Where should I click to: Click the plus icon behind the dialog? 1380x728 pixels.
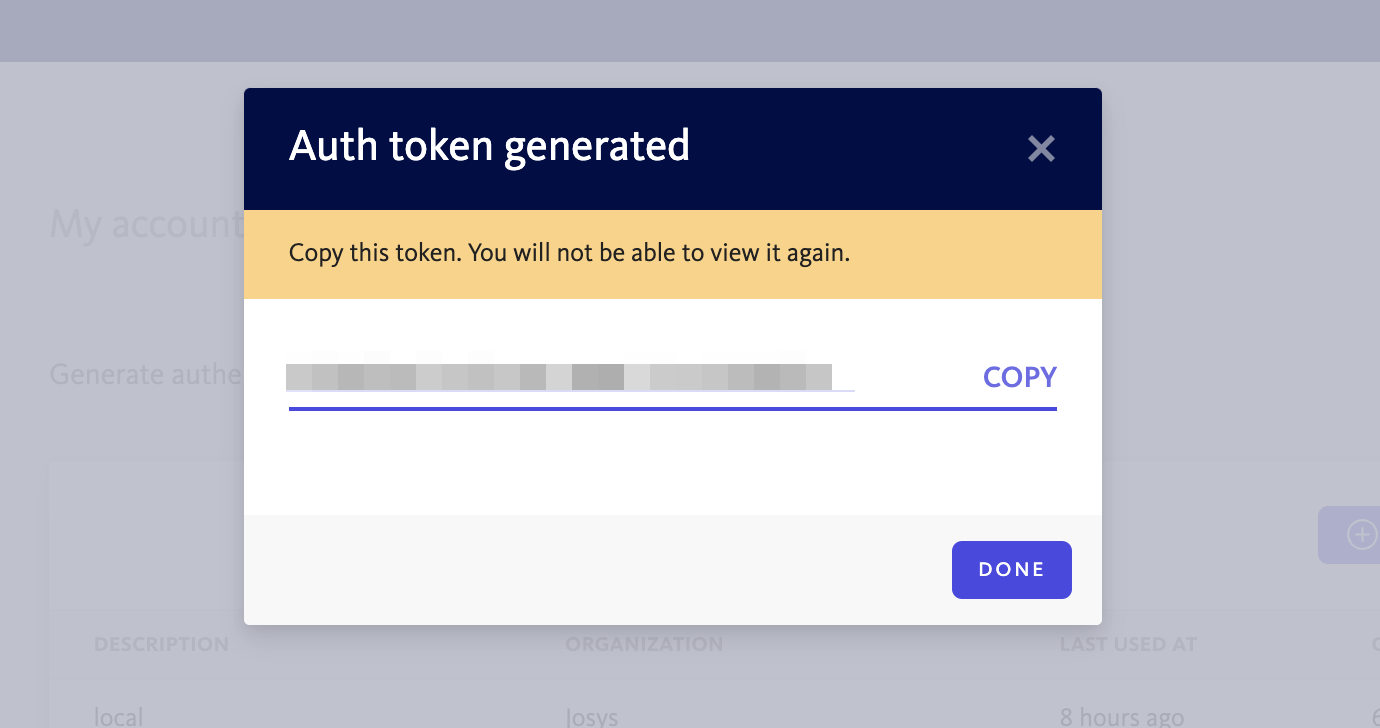(x=1361, y=535)
